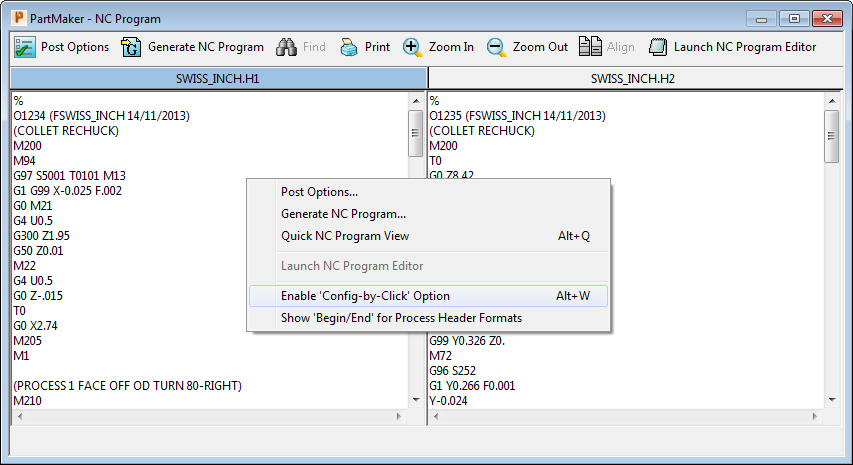Click the Post Options checklist icon

24,47
